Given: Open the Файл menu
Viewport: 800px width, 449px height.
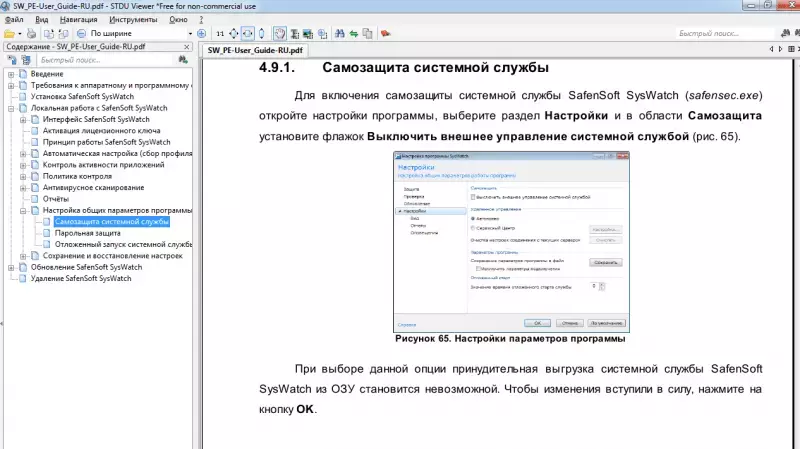Looking at the screenshot, I should (x=14, y=19).
